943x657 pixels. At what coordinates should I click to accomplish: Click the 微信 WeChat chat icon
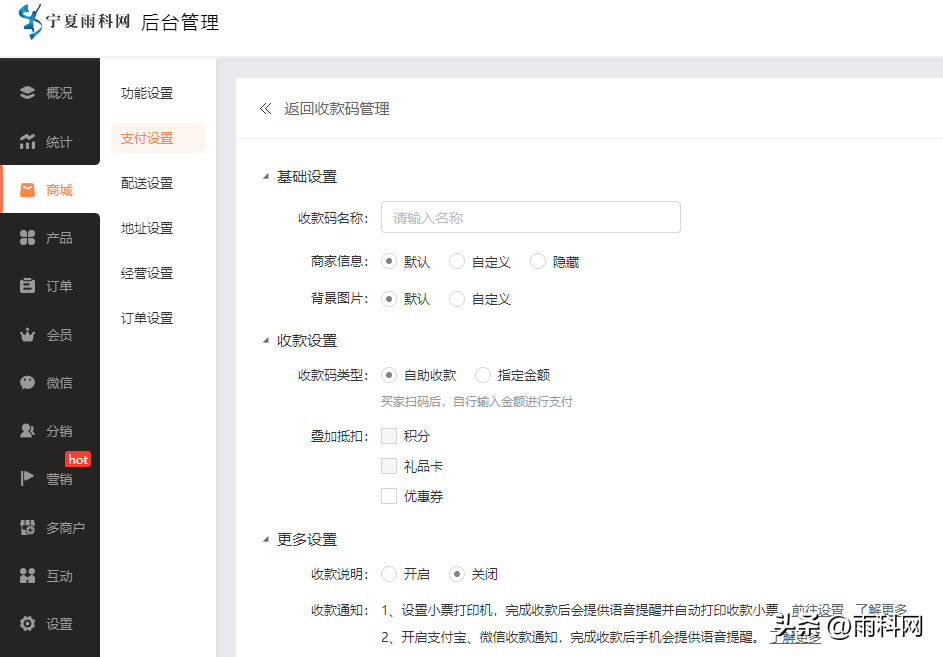point(28,383)
